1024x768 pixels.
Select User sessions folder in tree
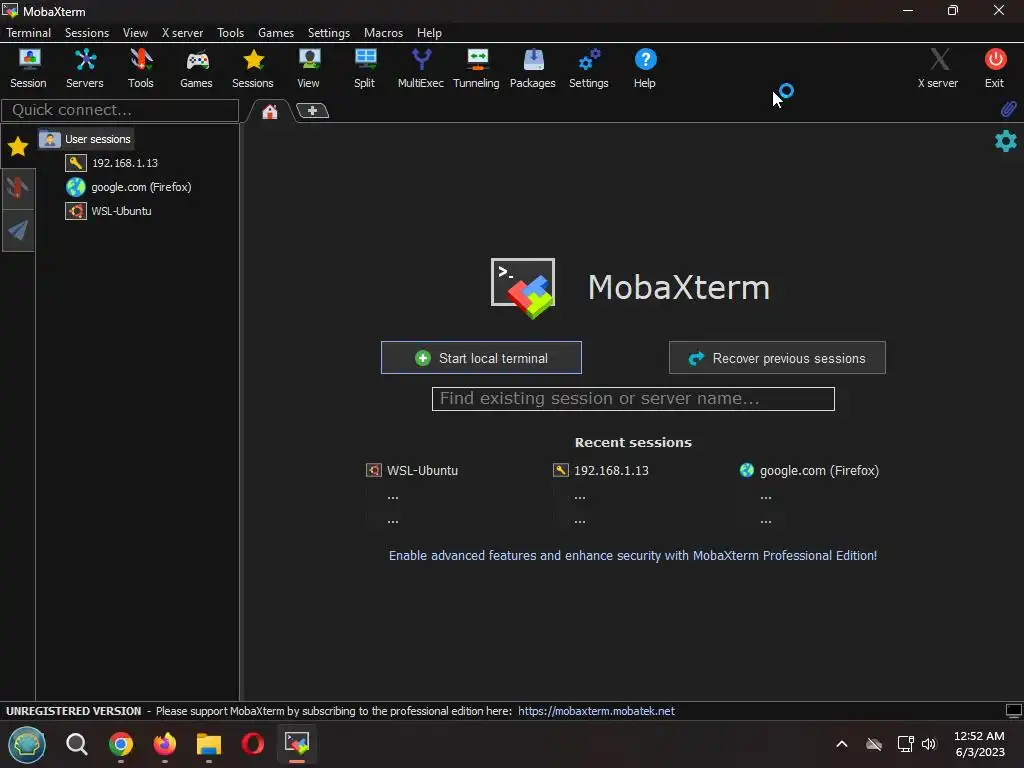point(86,139)
